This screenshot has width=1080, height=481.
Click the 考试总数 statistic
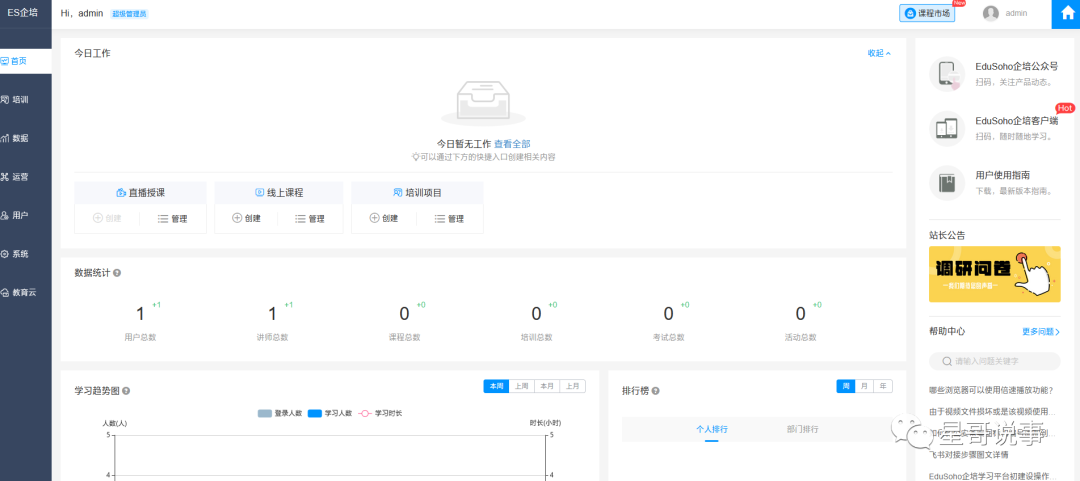click(668, 322)
